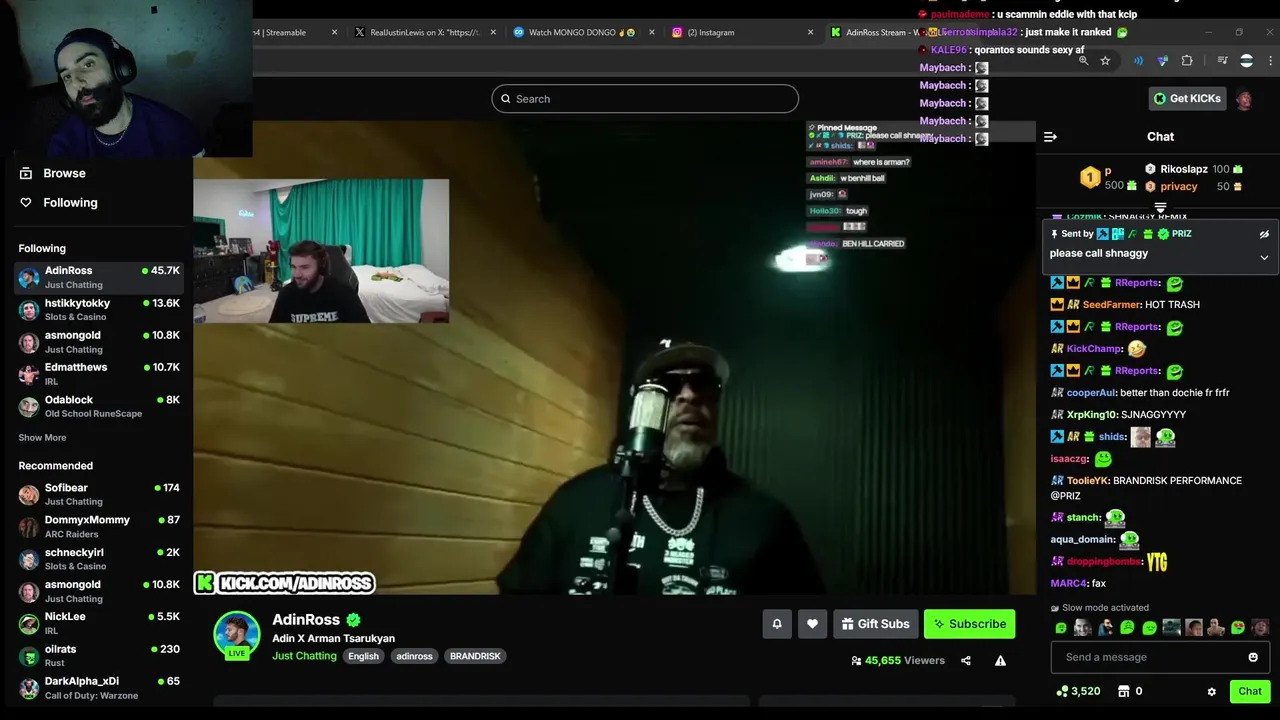Viewport: 1280px width, 720px height.
Task: Click ToolieYK username in chat
Action: click(1088, 481)
